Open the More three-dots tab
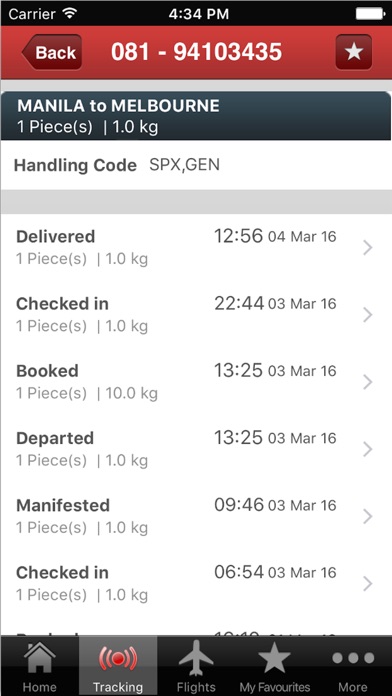 353,666
